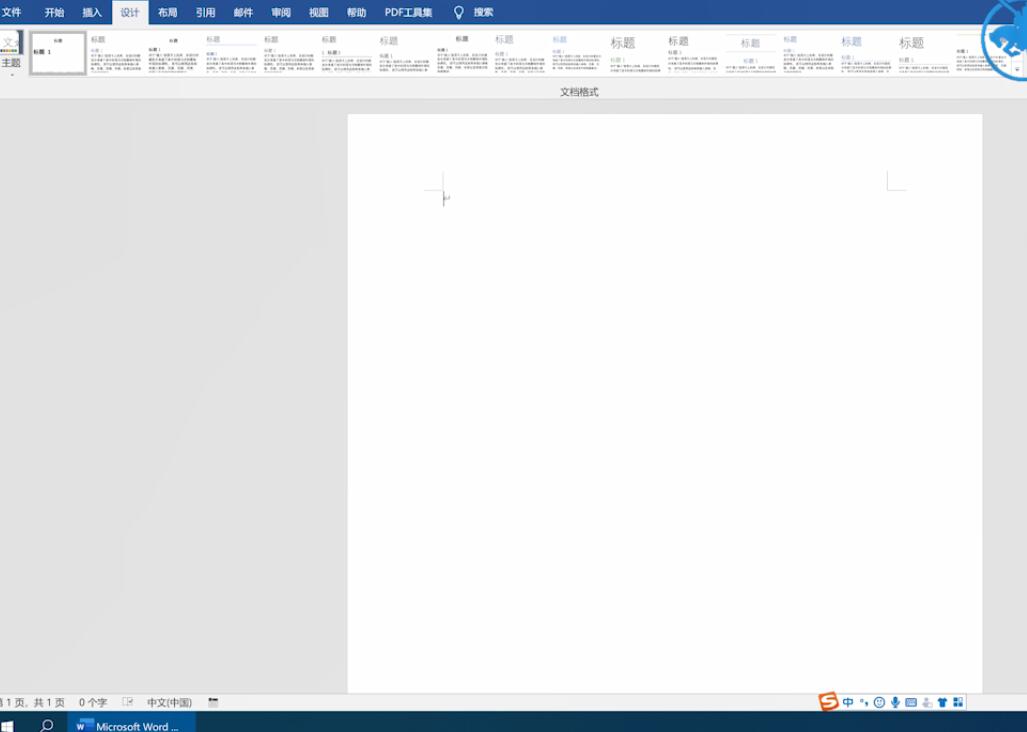The height and width of the screenshot is (732, 1027).
Task: Click the Sogou input S logo
Action: 829,702
